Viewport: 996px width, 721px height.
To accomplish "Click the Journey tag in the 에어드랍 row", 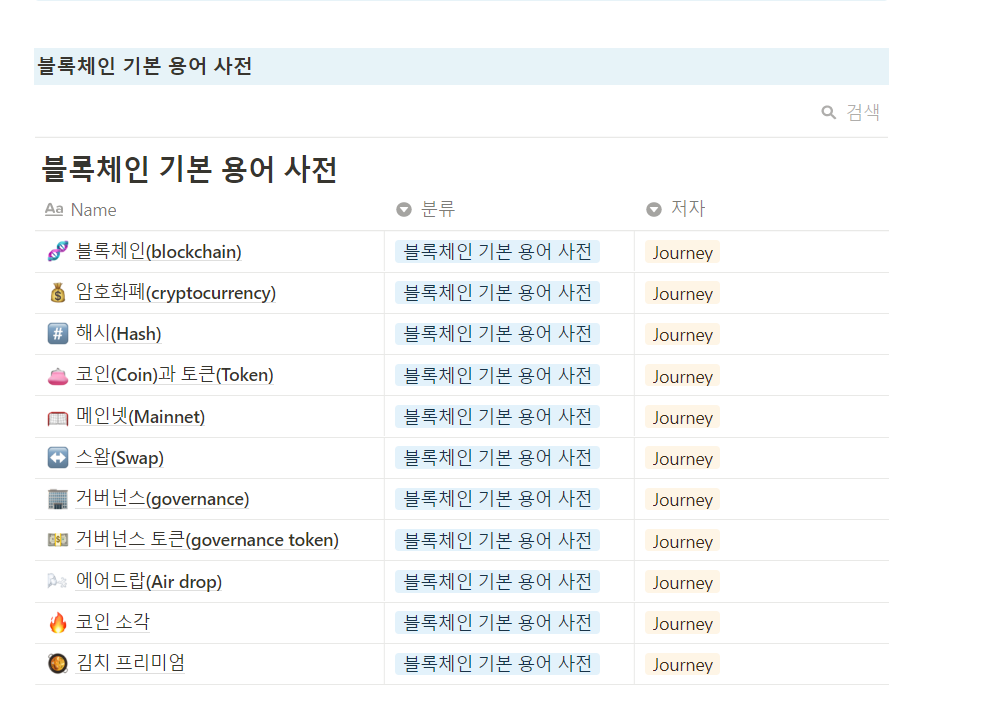I will 682,583.
